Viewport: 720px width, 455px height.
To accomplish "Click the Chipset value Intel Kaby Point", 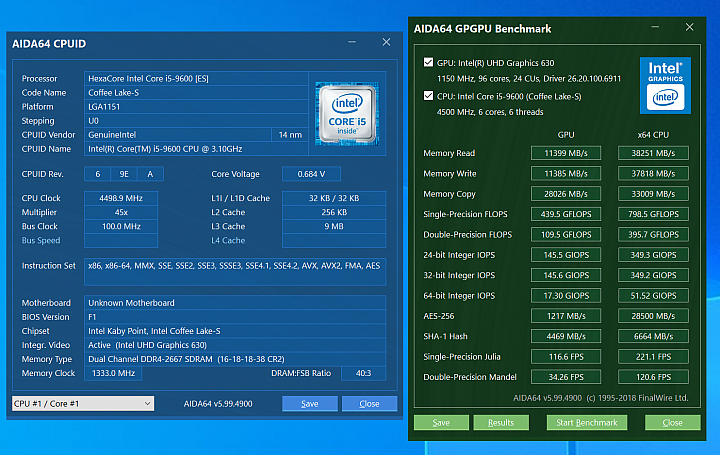I will [235, 331].
